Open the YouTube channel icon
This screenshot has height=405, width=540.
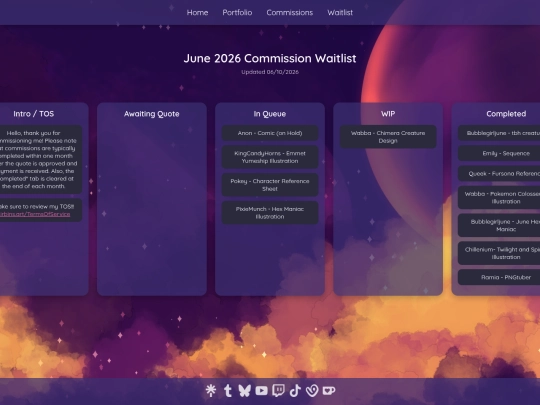(261, 391)
